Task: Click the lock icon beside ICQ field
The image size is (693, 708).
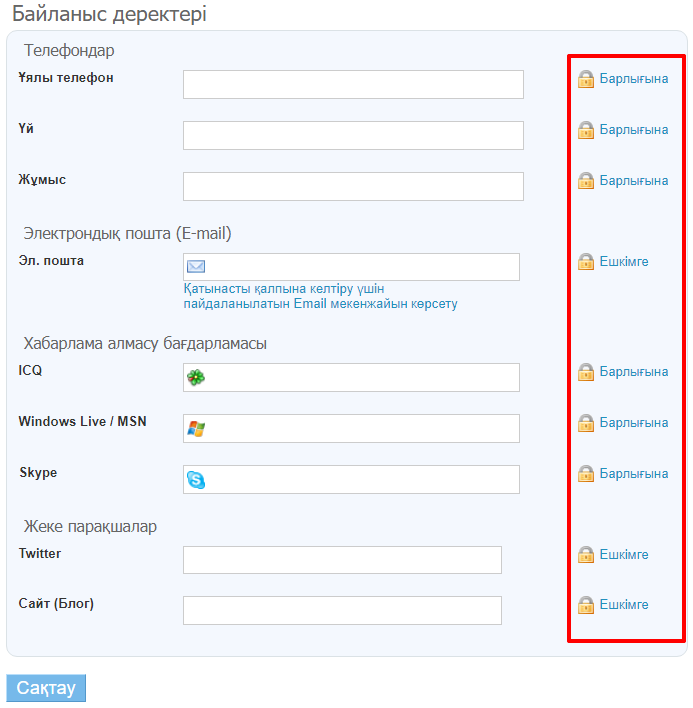Action: tap(586, 372)
